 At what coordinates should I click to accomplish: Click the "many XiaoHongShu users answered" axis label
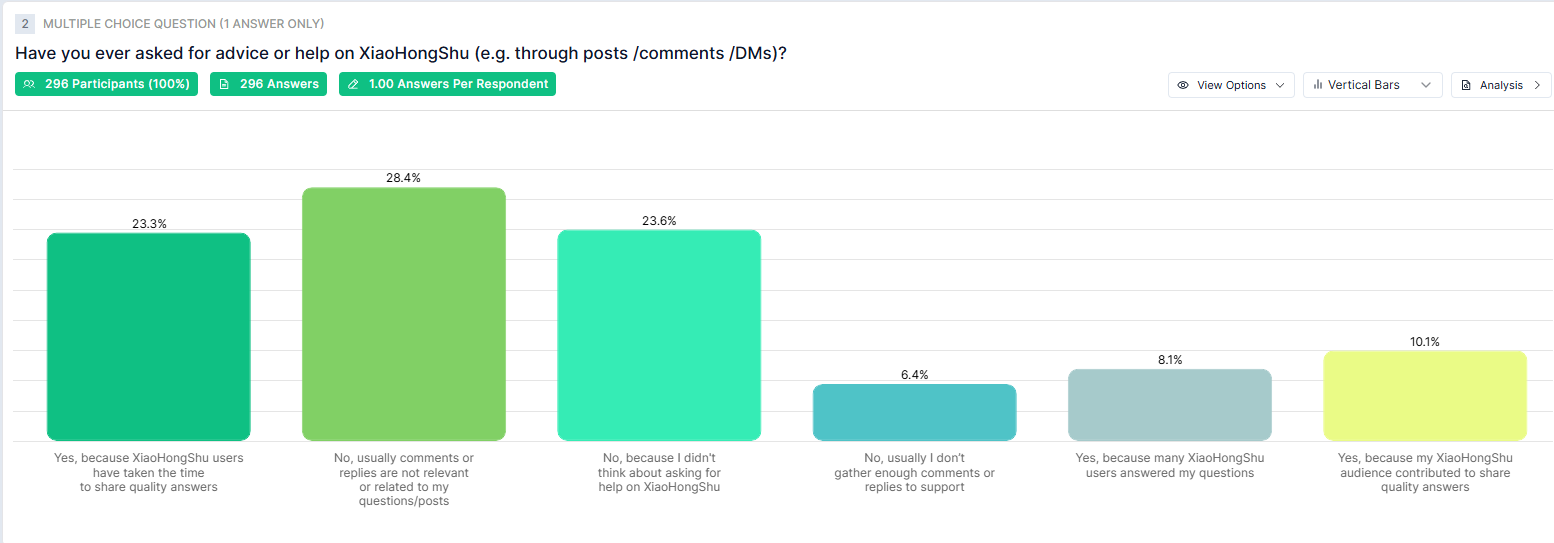[1170, 465]
